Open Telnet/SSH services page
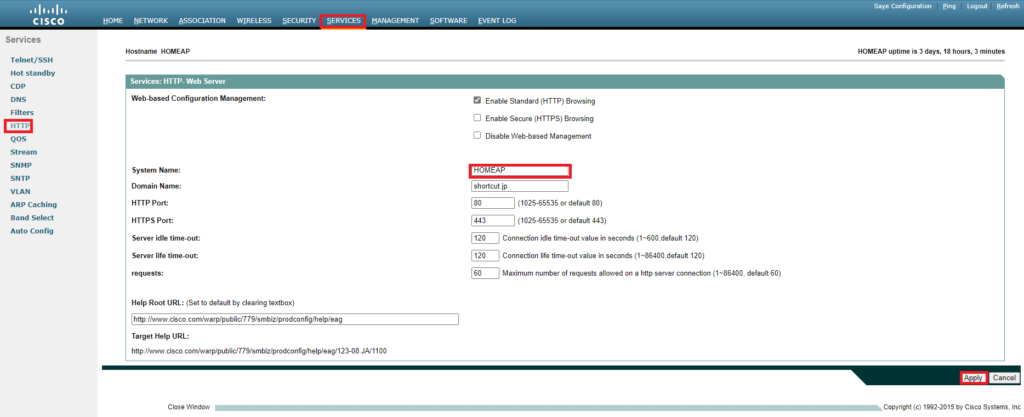This screenshot has width=1024, height=417. click(x=31, y=60)
